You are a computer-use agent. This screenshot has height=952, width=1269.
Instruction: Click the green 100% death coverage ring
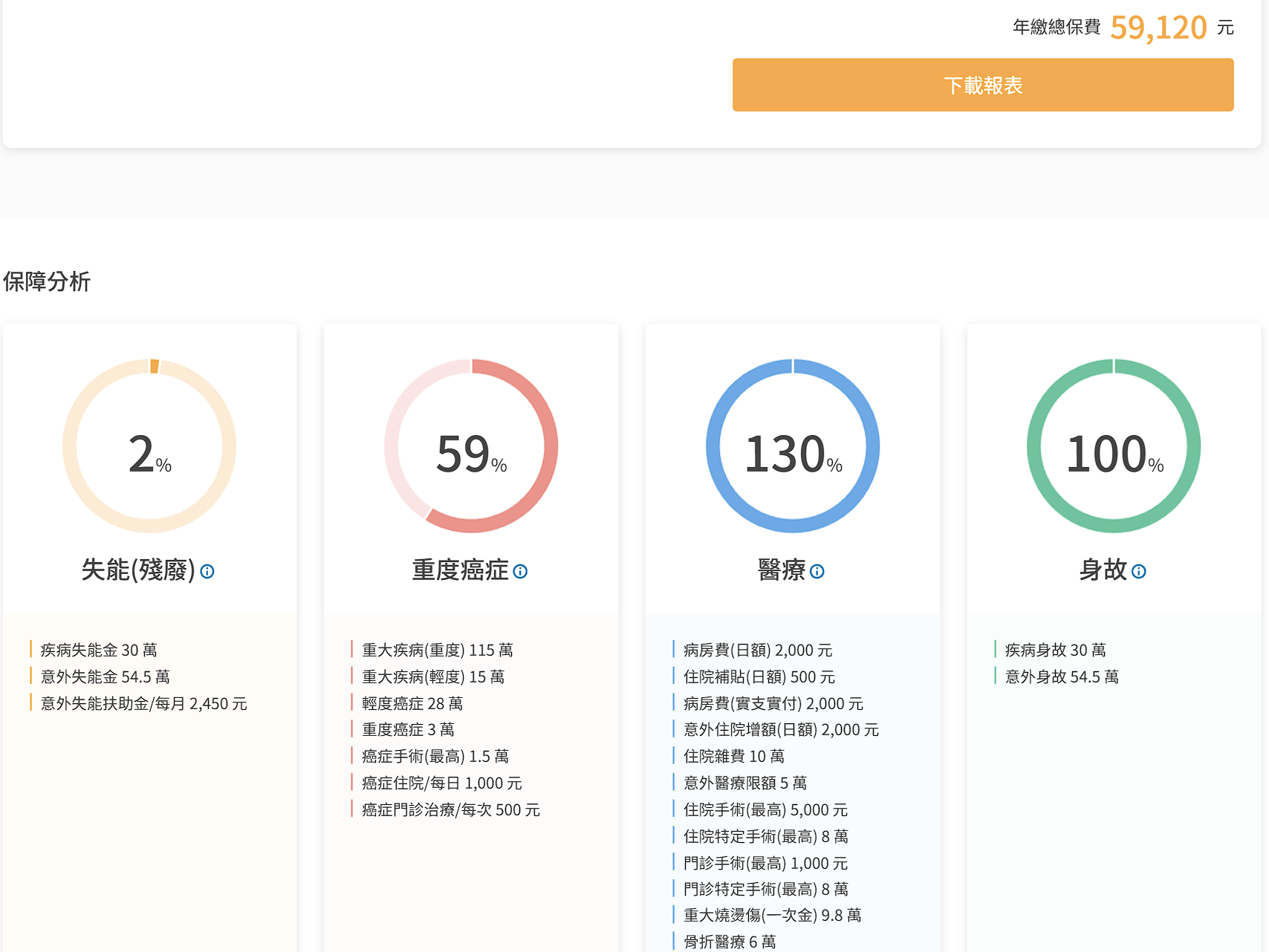click(1114, 446)
